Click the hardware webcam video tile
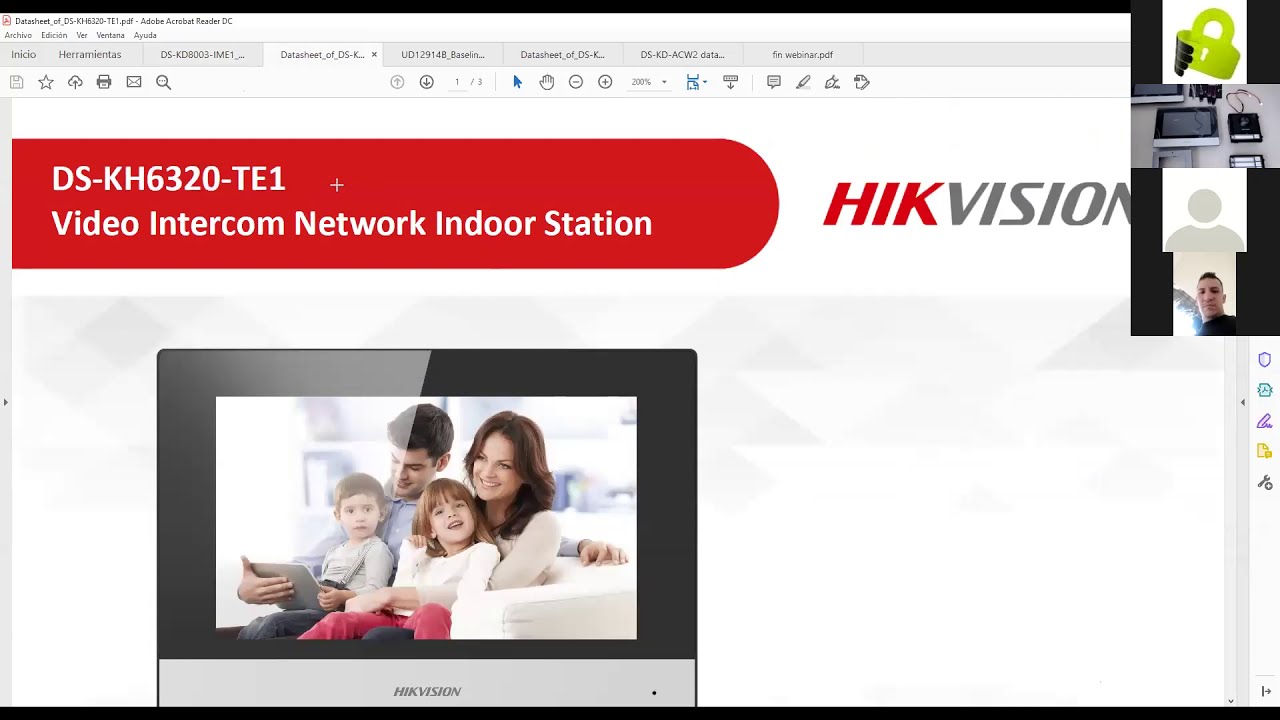Image resolution: width=1280 pixels, height=720 pixels. pos(1205,126)
